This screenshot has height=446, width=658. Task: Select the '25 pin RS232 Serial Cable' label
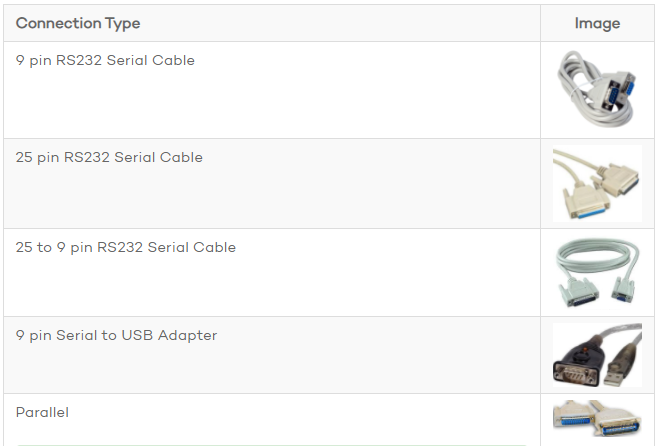click(109, 157)
